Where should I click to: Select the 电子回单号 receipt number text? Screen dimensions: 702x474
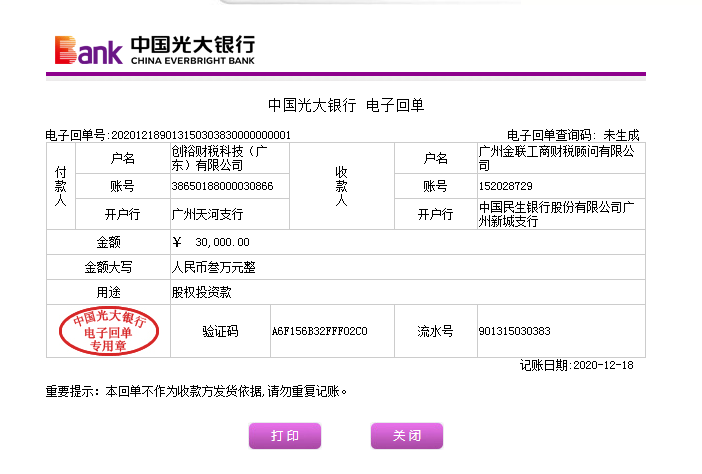click(x=168, y=135)
